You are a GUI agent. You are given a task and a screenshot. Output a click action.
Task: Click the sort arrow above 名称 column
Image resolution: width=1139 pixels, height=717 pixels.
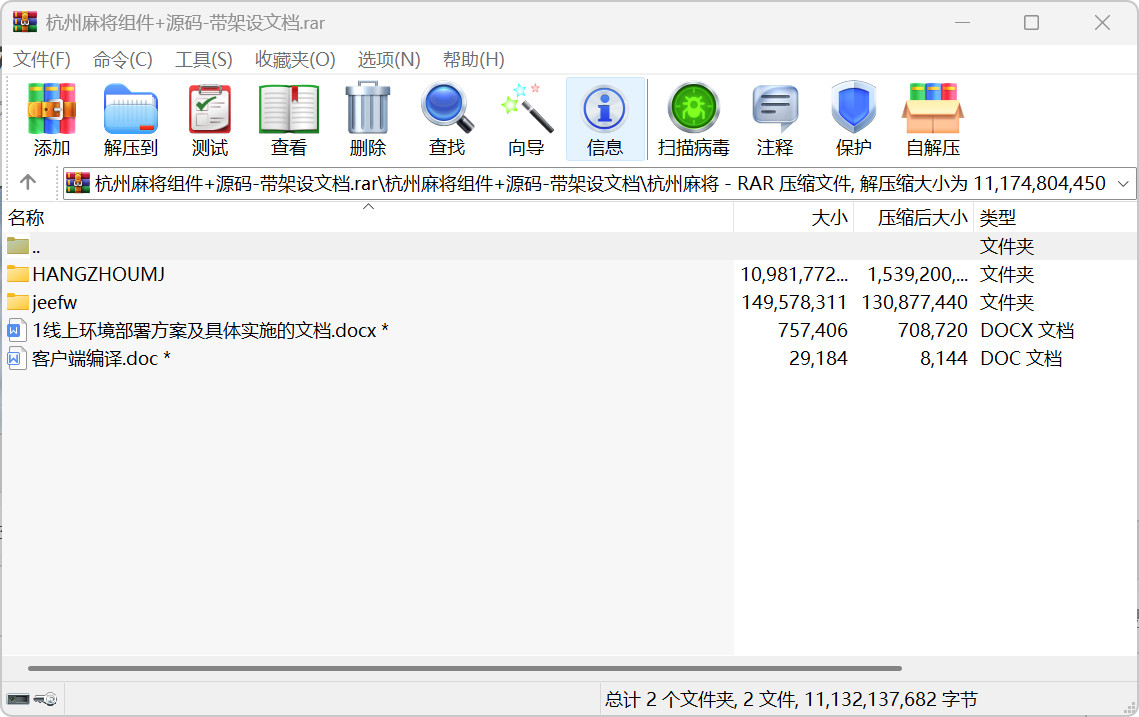tap(368, 207)
